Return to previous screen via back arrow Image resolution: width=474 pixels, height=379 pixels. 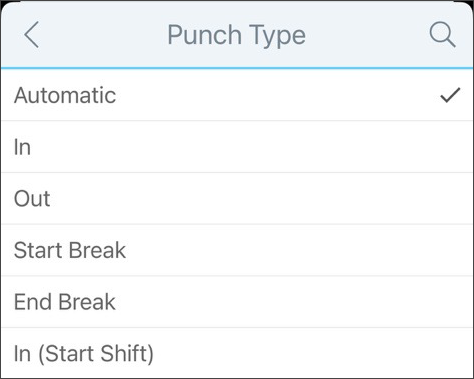click(x=32, y=35)
